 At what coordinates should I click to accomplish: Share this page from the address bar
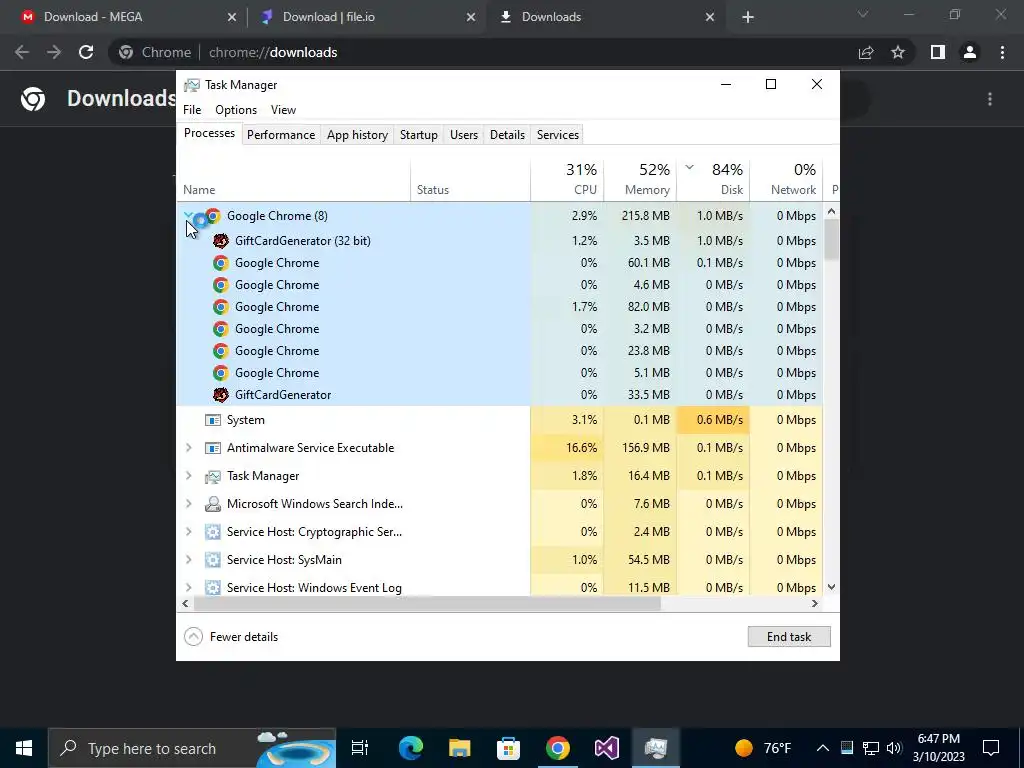[866, 52]
